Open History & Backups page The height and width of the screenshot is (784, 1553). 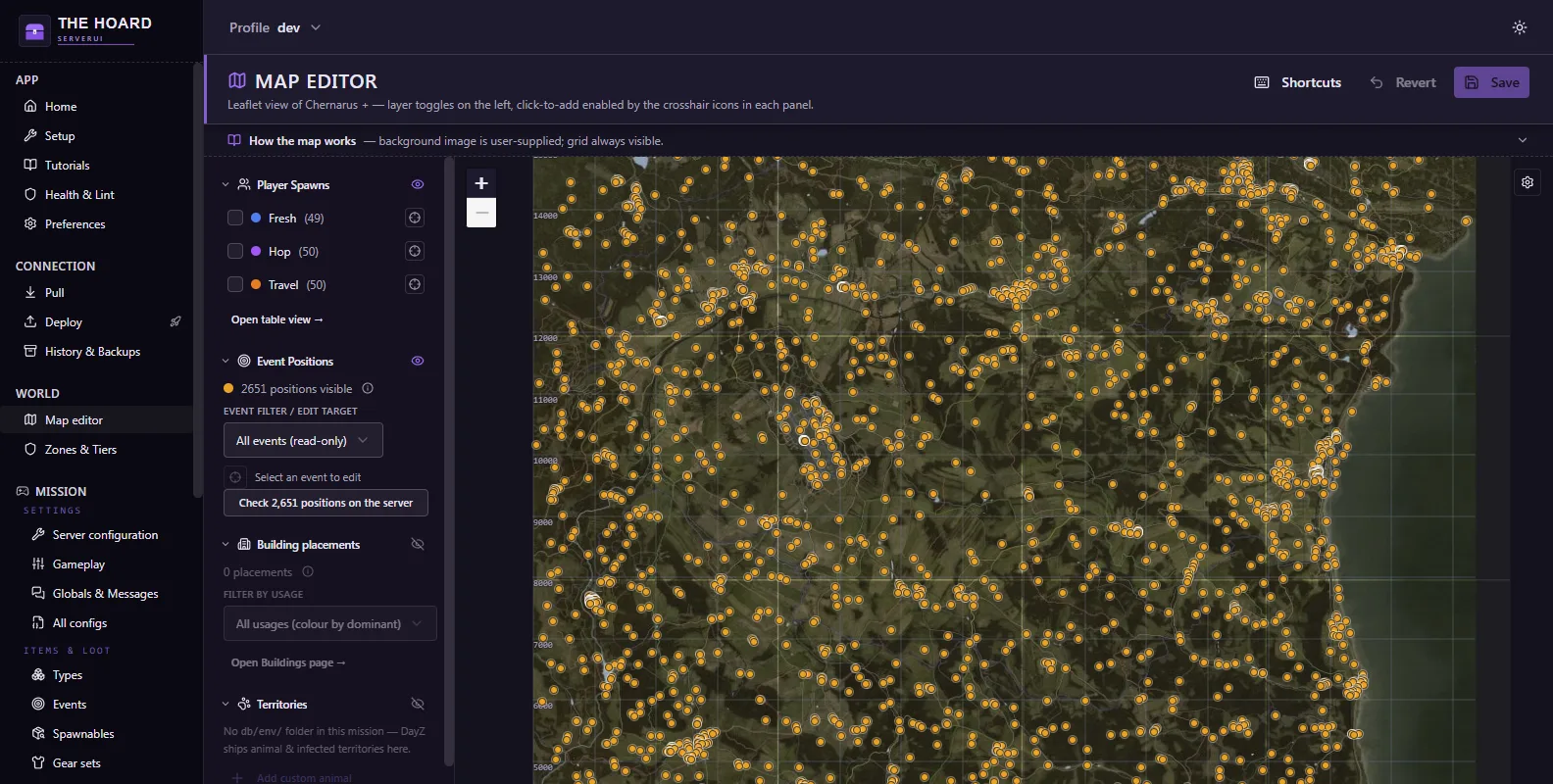[98, 351]
